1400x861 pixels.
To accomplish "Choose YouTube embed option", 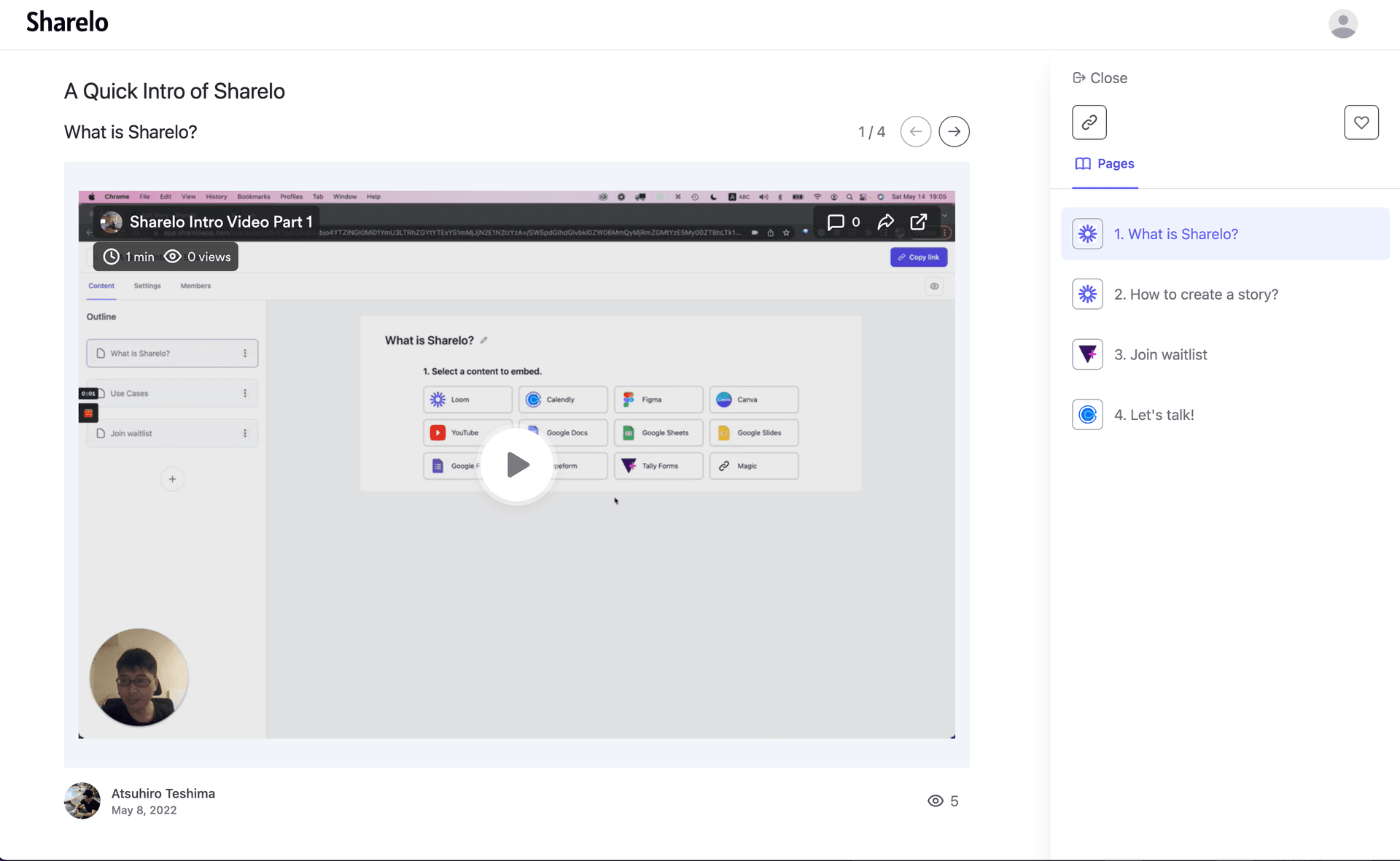I will (467, 433).
